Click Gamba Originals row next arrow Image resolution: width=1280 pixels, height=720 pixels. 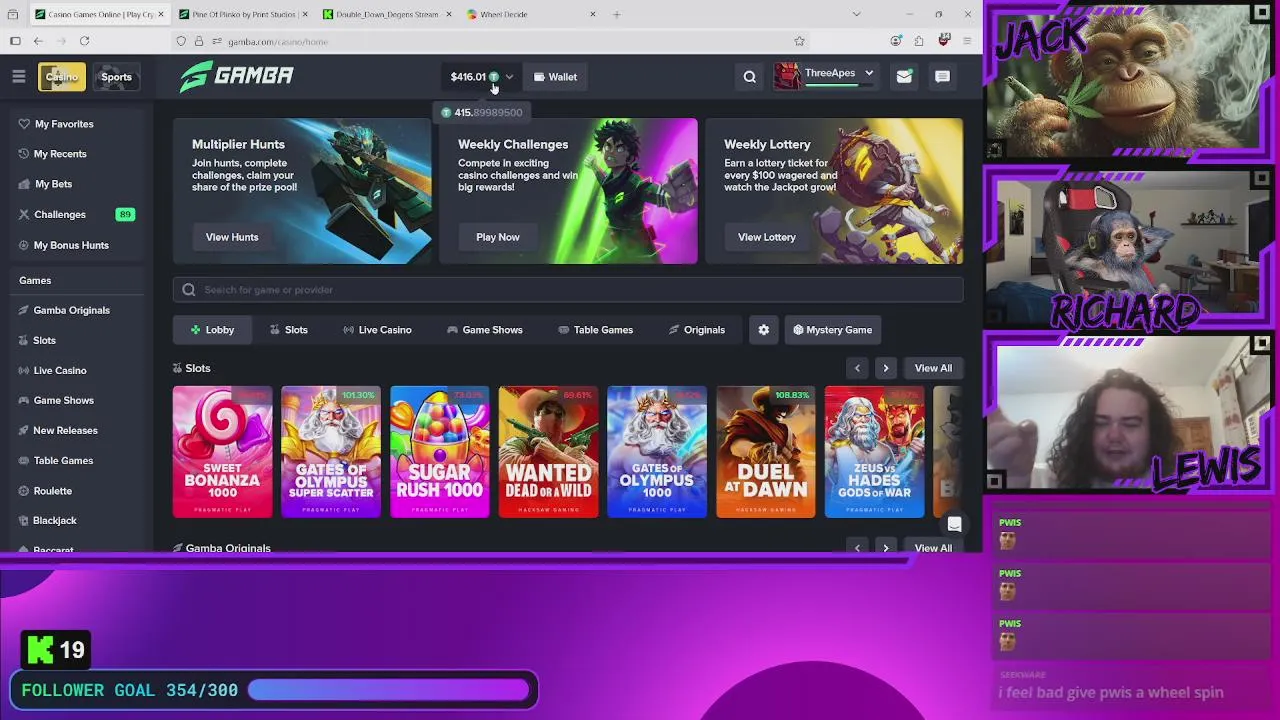tap(885, 548)
